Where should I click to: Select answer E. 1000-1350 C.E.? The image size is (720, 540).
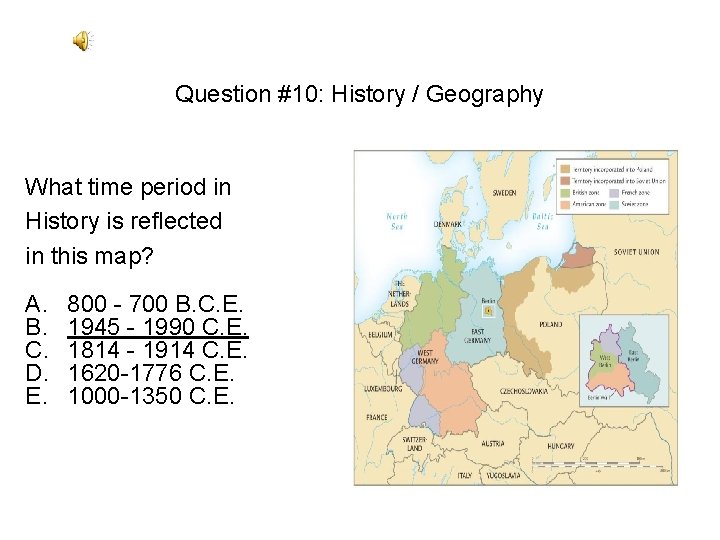point(130,395)
